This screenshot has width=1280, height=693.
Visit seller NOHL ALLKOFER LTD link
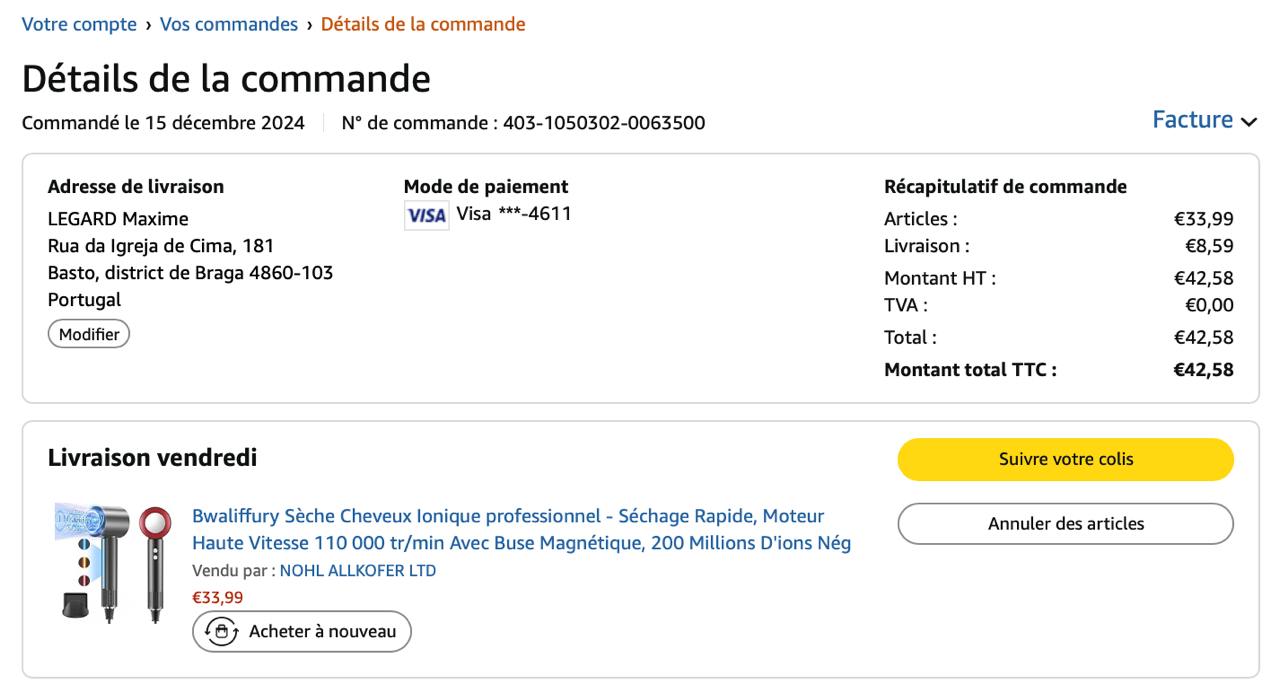pos(358,571)
